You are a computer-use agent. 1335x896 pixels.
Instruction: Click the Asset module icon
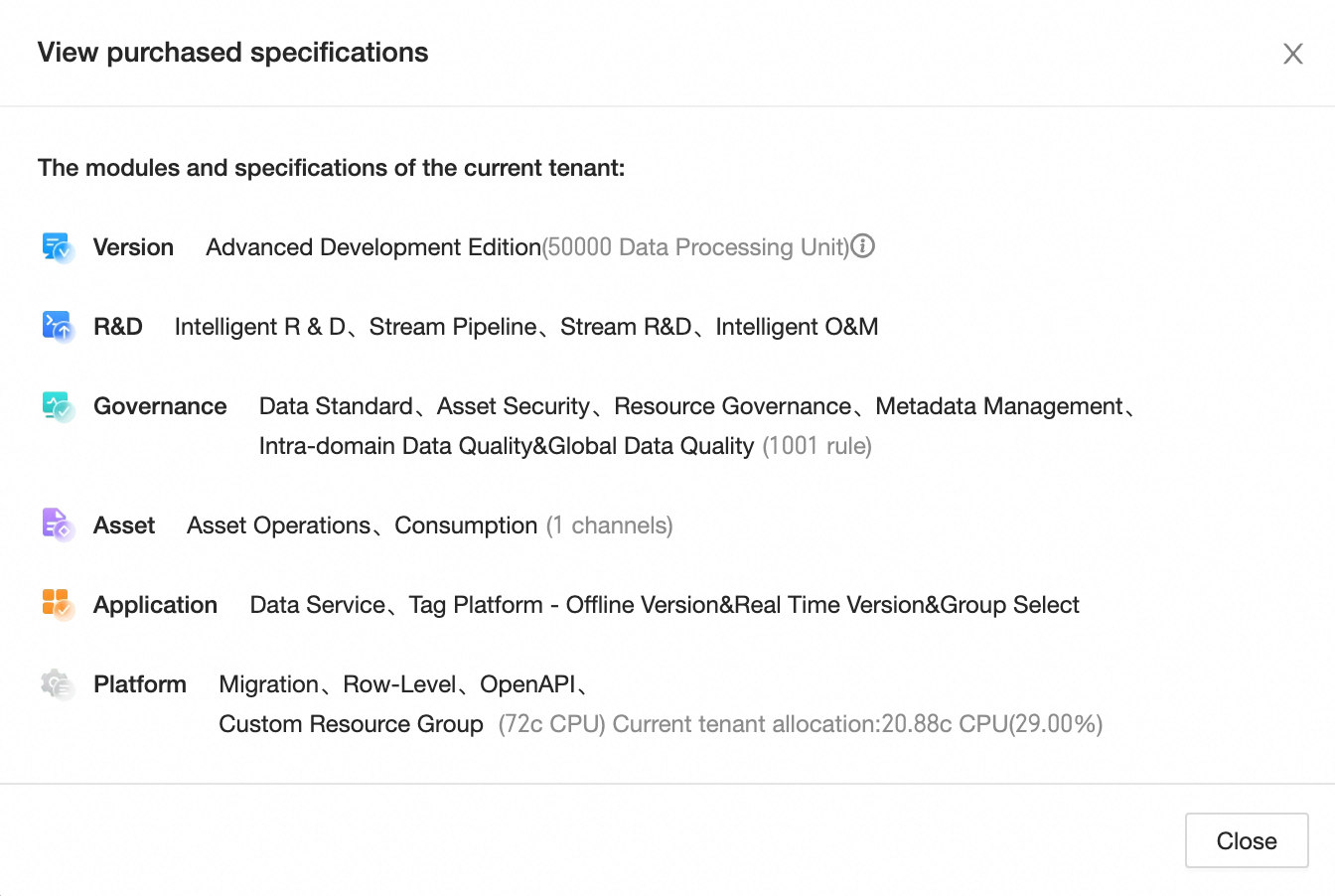point(58,524)
